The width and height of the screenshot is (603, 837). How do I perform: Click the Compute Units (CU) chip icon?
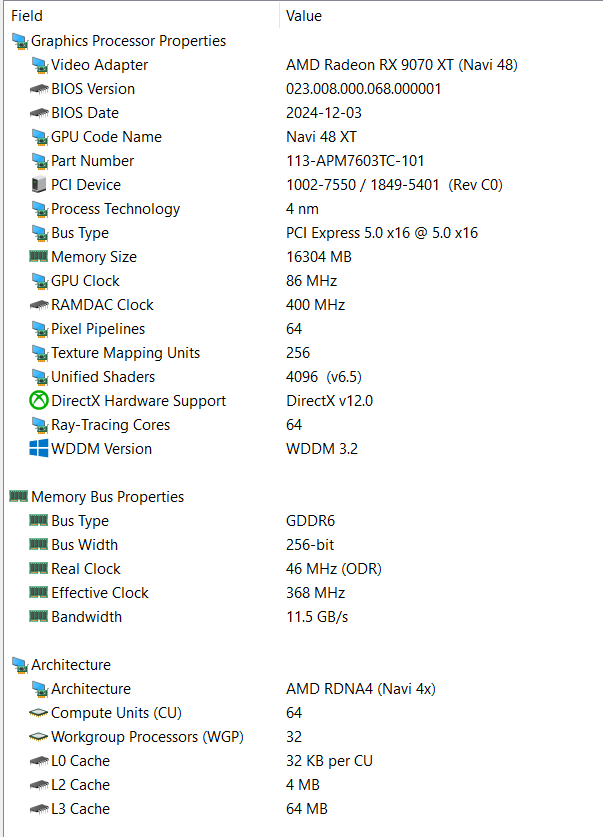tap(39, 713)
